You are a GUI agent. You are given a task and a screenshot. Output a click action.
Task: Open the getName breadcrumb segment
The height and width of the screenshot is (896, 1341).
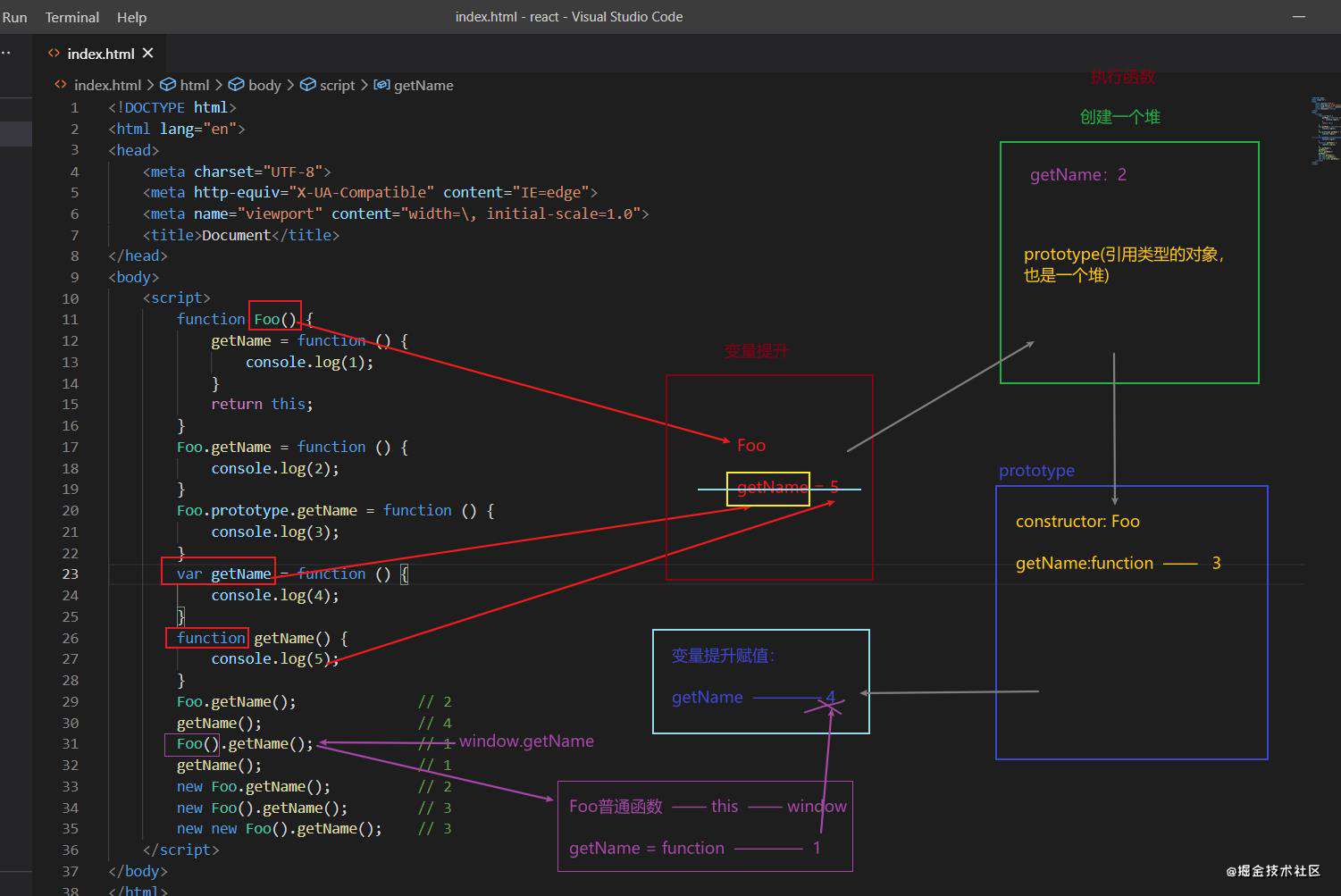point(423,85)
